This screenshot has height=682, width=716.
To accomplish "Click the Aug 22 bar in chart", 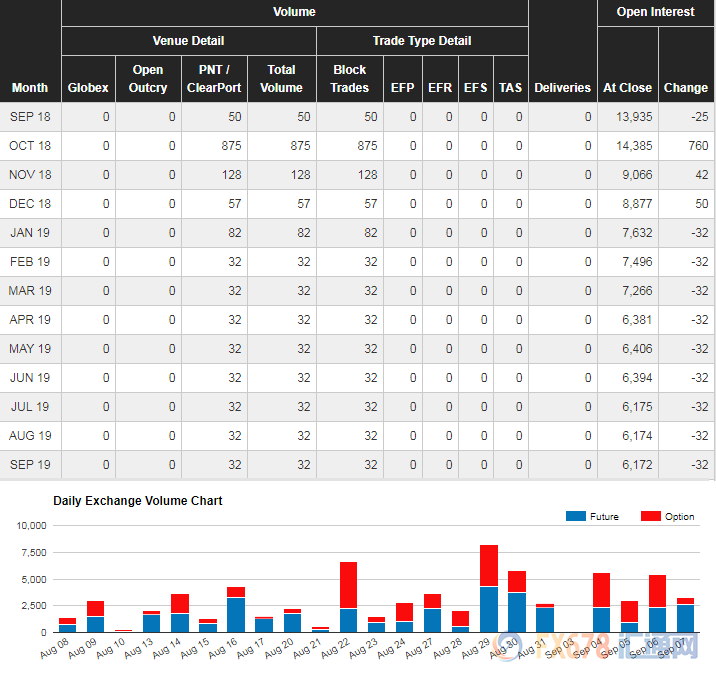I will pos(348,597).
